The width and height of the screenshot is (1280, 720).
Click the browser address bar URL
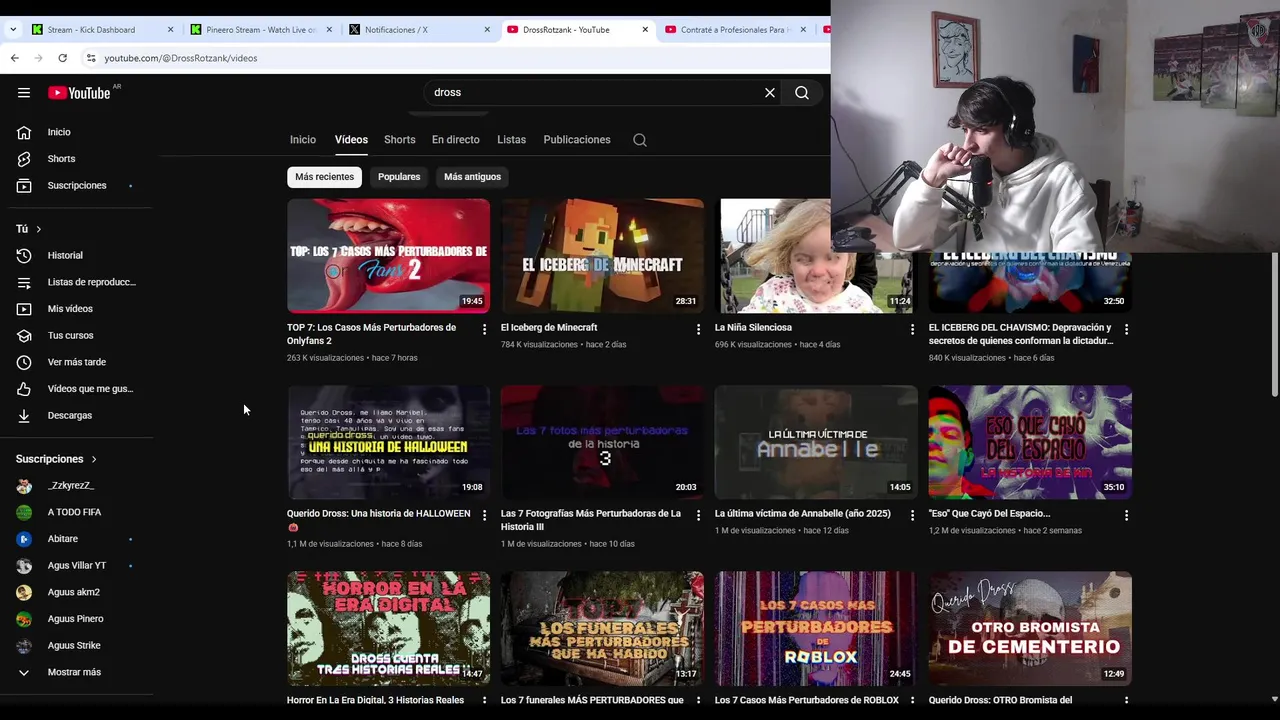(181, 58)
